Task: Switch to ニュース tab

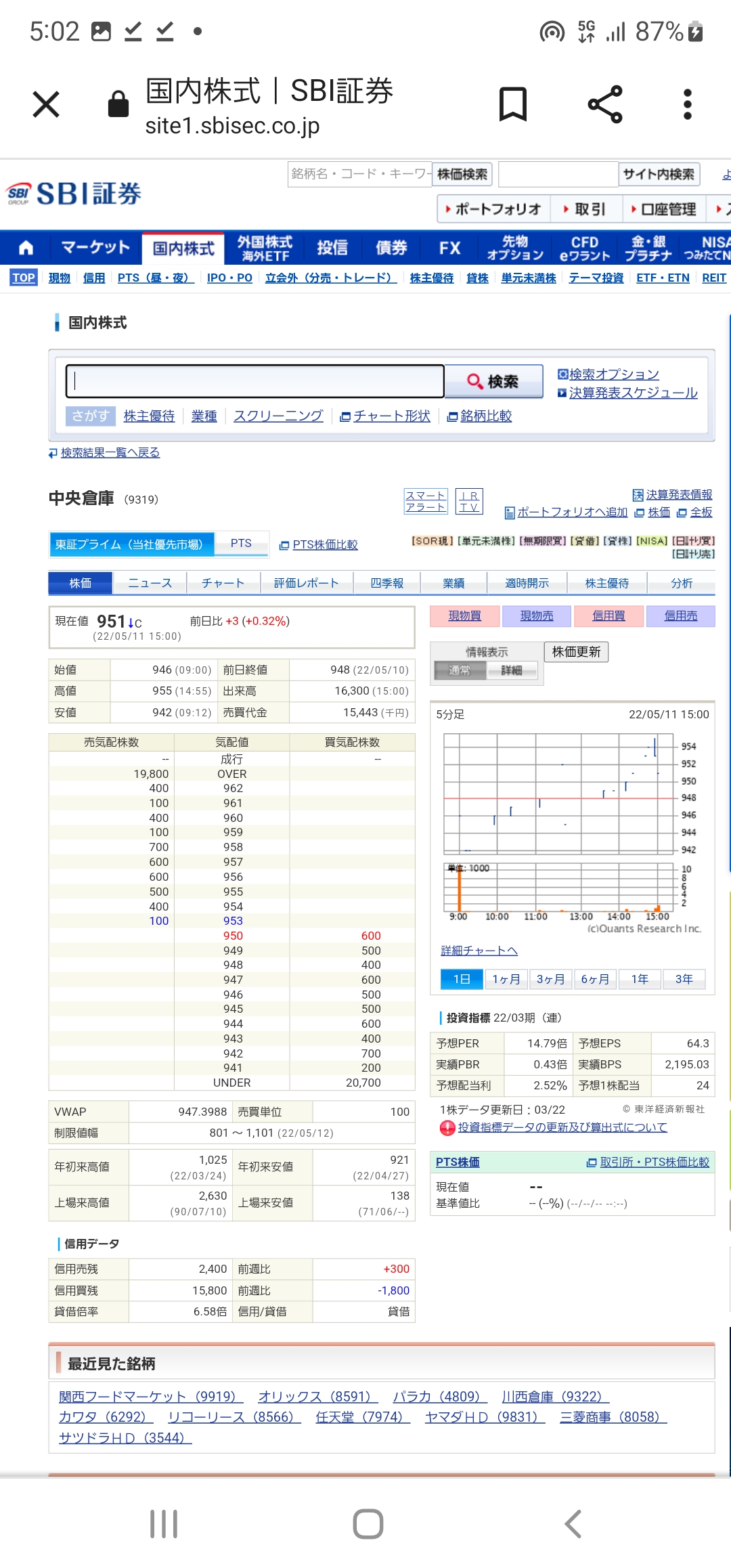Action: coord(150,583)
